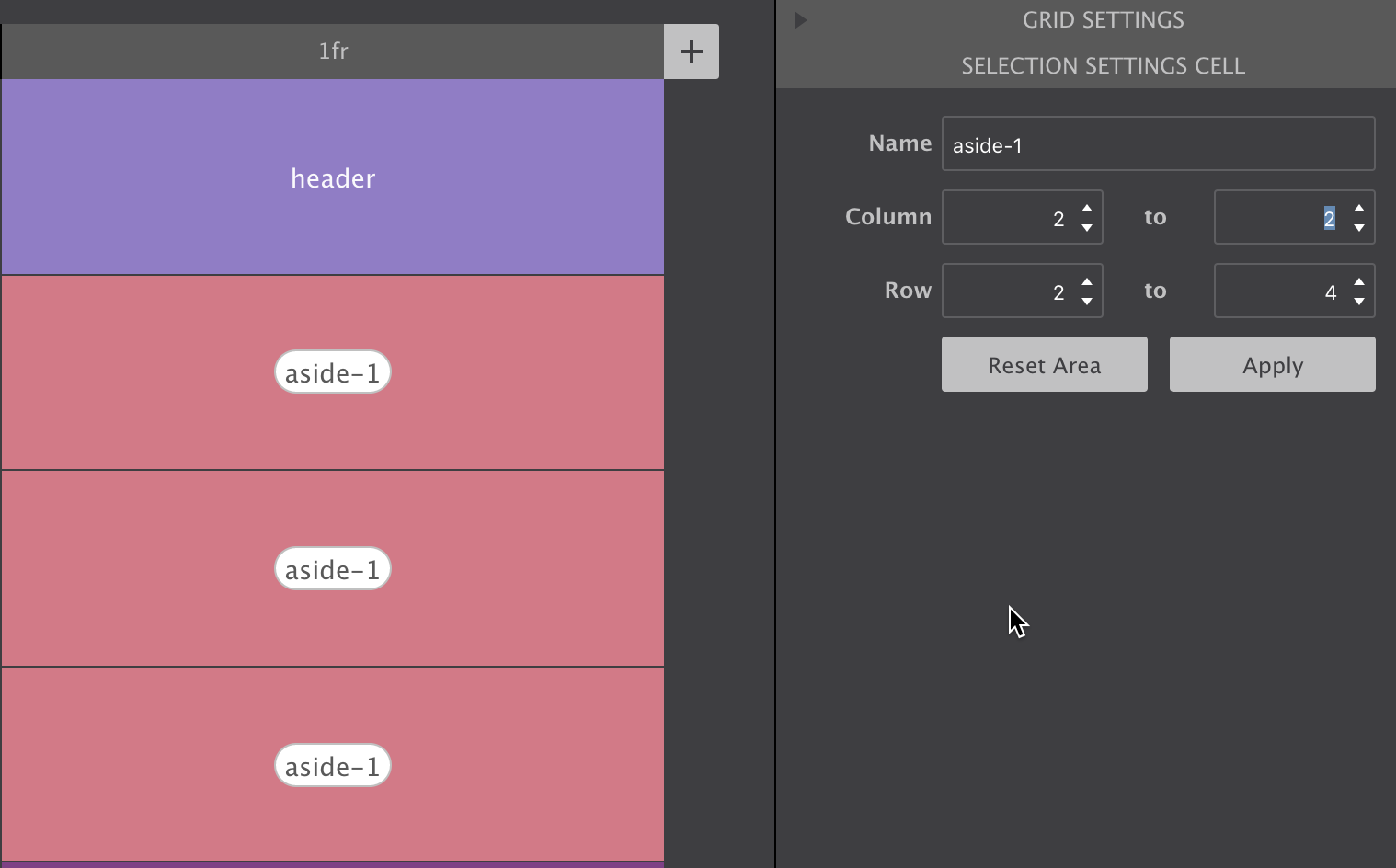Increase the Row end value with up arrow

tap(1359, 281)
